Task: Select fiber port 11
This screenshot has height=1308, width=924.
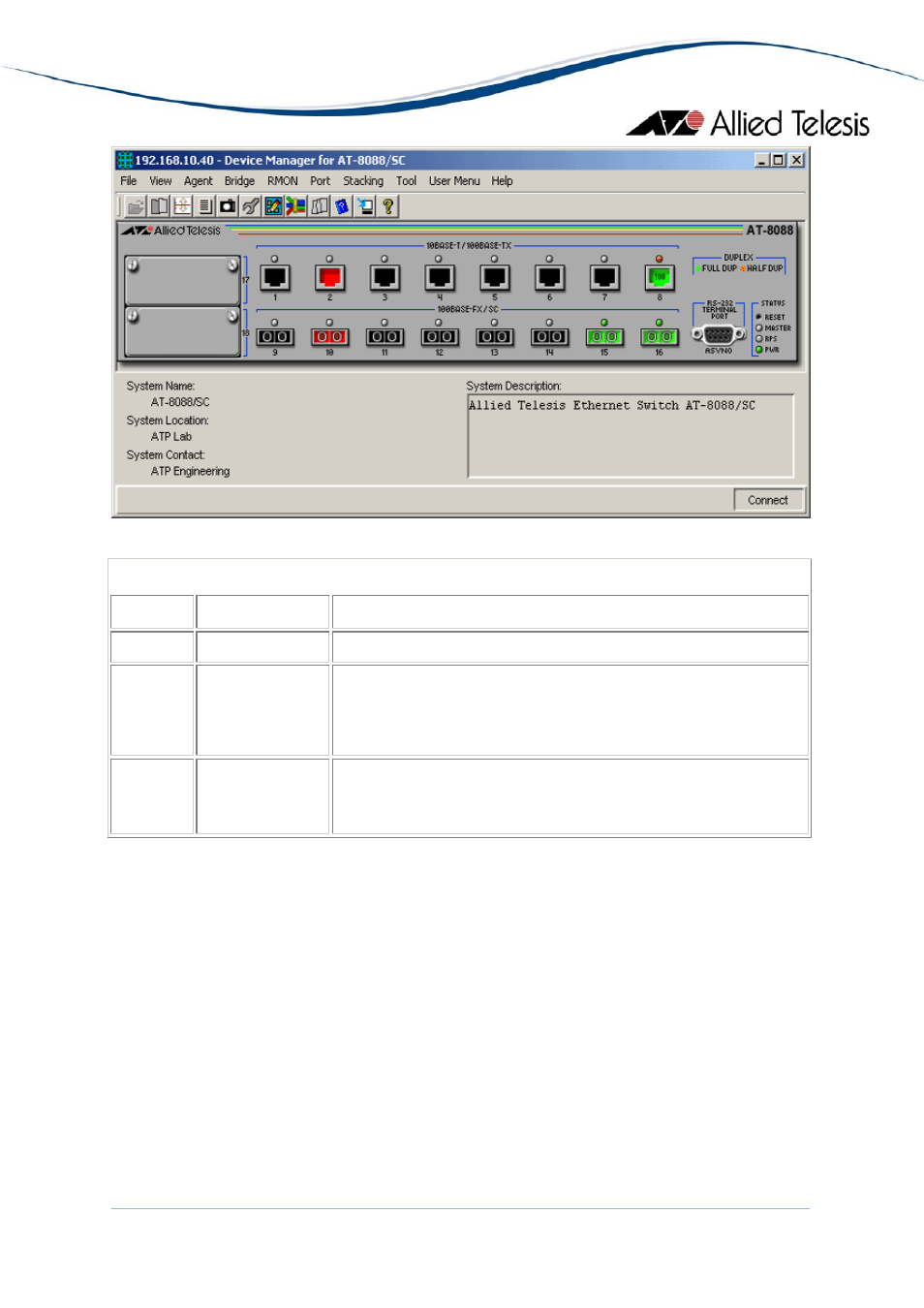Action: tap(385, 337)
